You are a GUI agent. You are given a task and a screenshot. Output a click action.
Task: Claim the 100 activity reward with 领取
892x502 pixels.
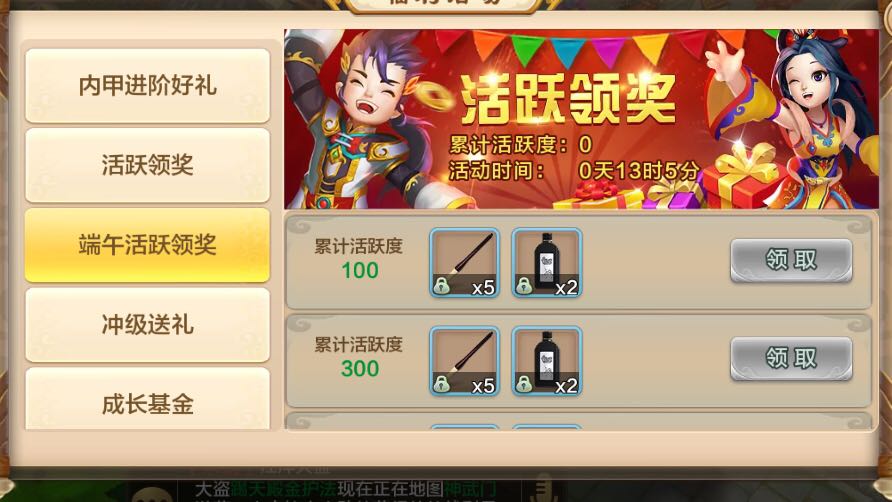[x=791, y=260]
